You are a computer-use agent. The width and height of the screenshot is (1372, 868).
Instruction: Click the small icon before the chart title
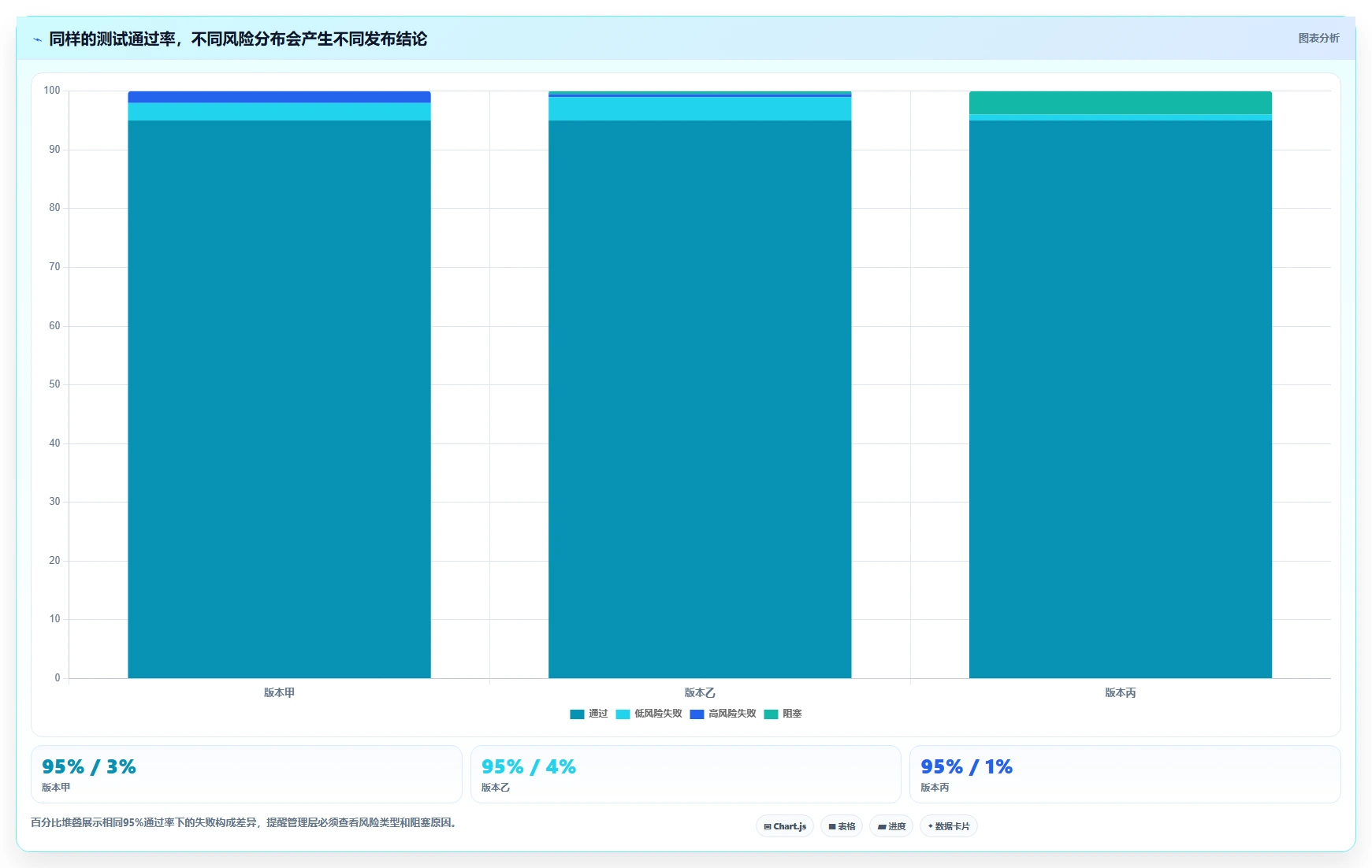37,39
